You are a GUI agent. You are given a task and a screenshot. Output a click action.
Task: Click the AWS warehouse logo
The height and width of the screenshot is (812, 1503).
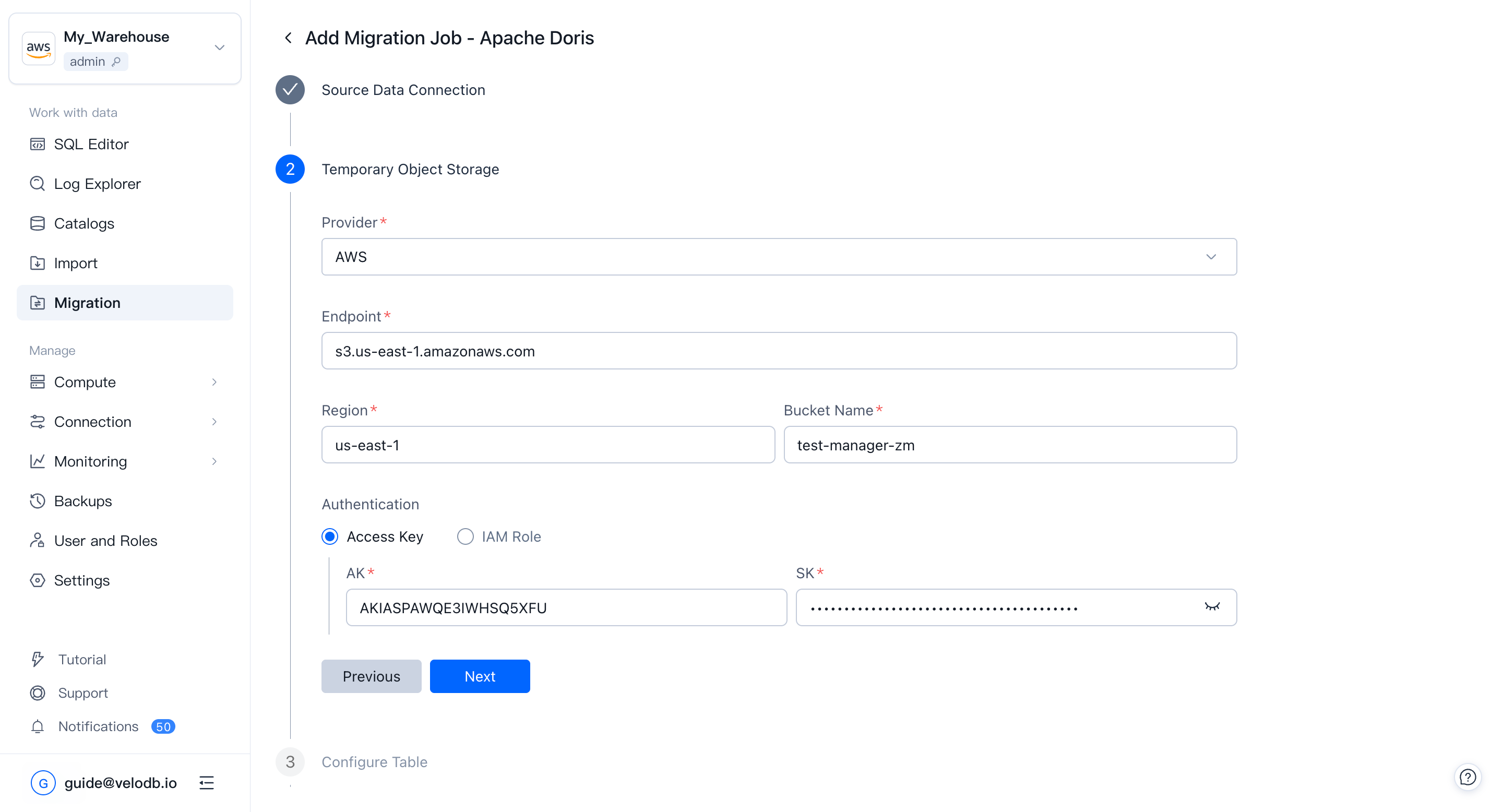[38, 48]
